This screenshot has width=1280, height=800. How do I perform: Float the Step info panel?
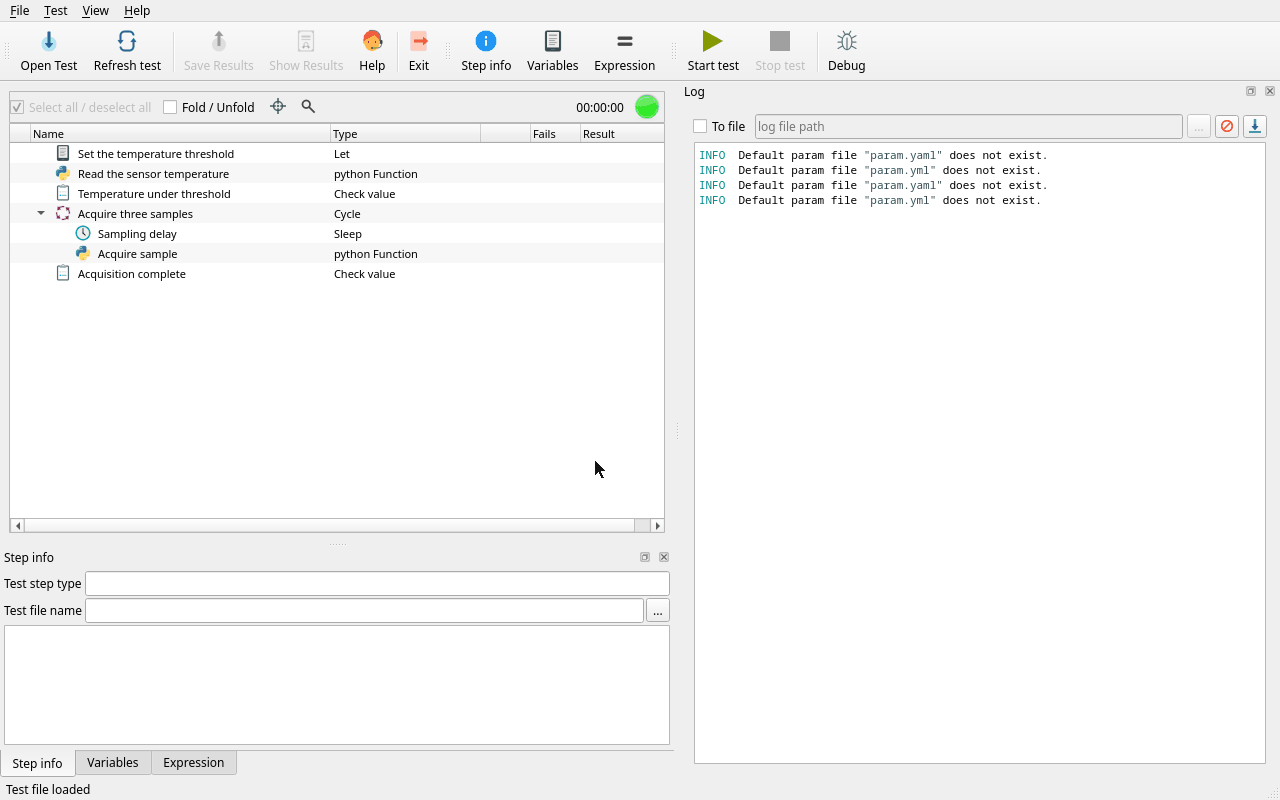click(645, 557)
